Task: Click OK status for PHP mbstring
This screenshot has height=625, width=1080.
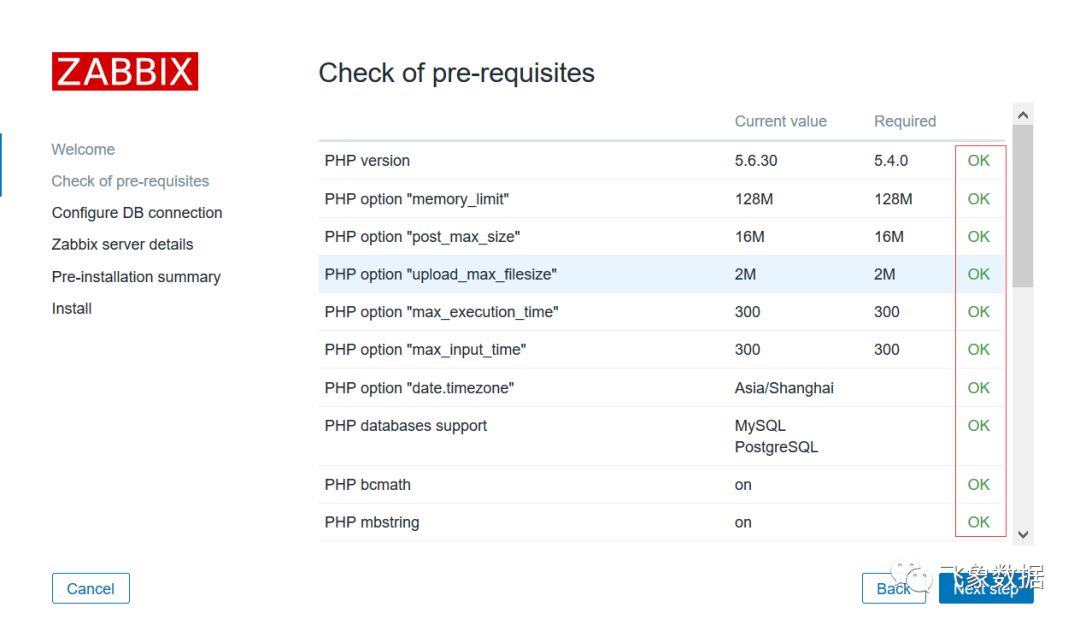Action: coord(978,522)
